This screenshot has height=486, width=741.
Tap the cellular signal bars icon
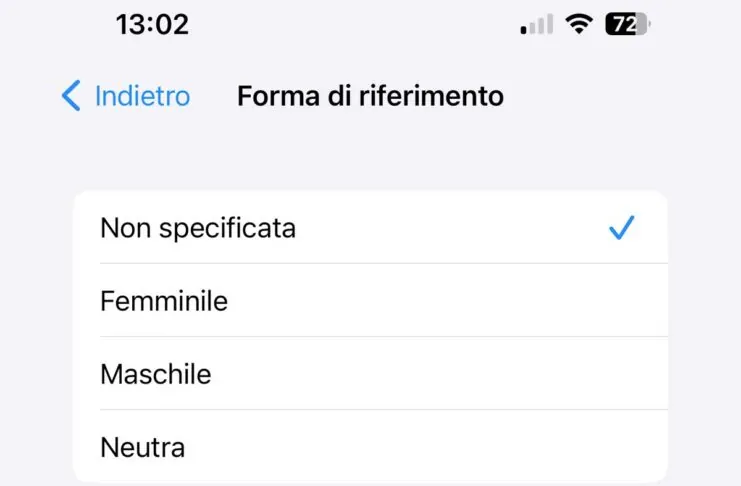[537, 25]
